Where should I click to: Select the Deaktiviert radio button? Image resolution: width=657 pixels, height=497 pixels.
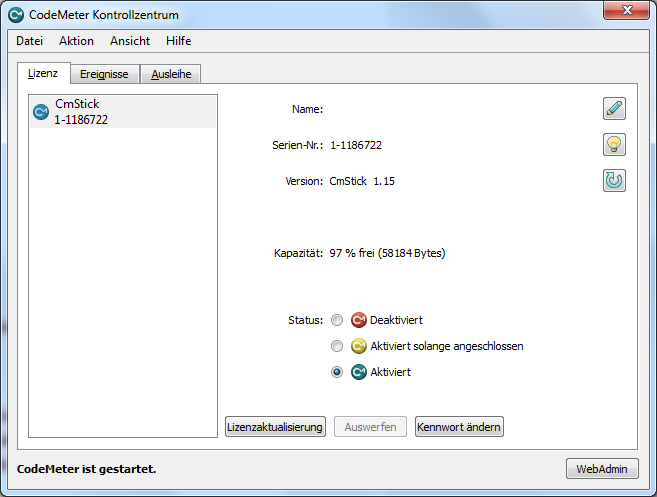[x=337, y=320]
